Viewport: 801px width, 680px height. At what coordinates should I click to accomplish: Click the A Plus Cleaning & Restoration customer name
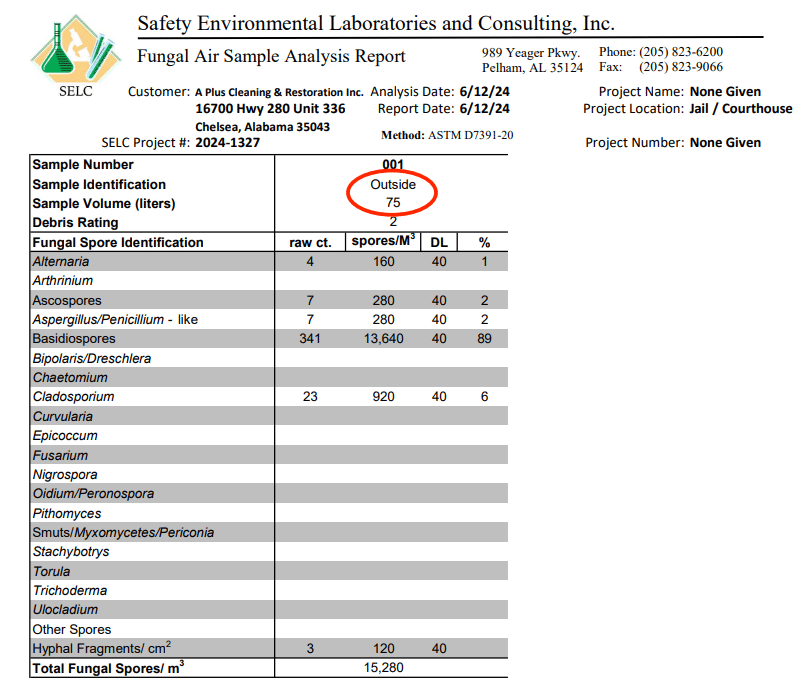pyautogui.click(x=279, y=92)
